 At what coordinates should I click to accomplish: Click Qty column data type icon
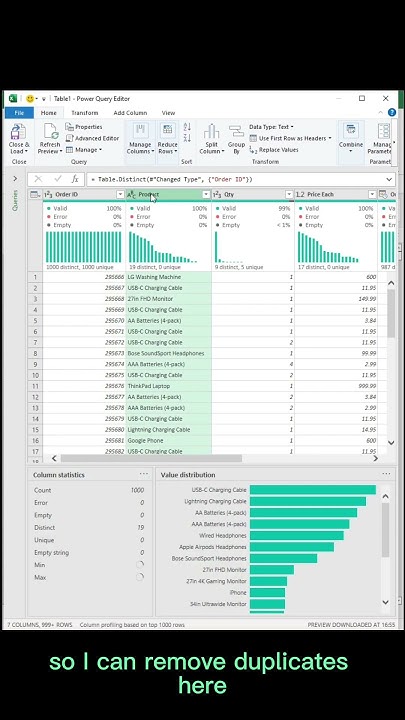217,195
